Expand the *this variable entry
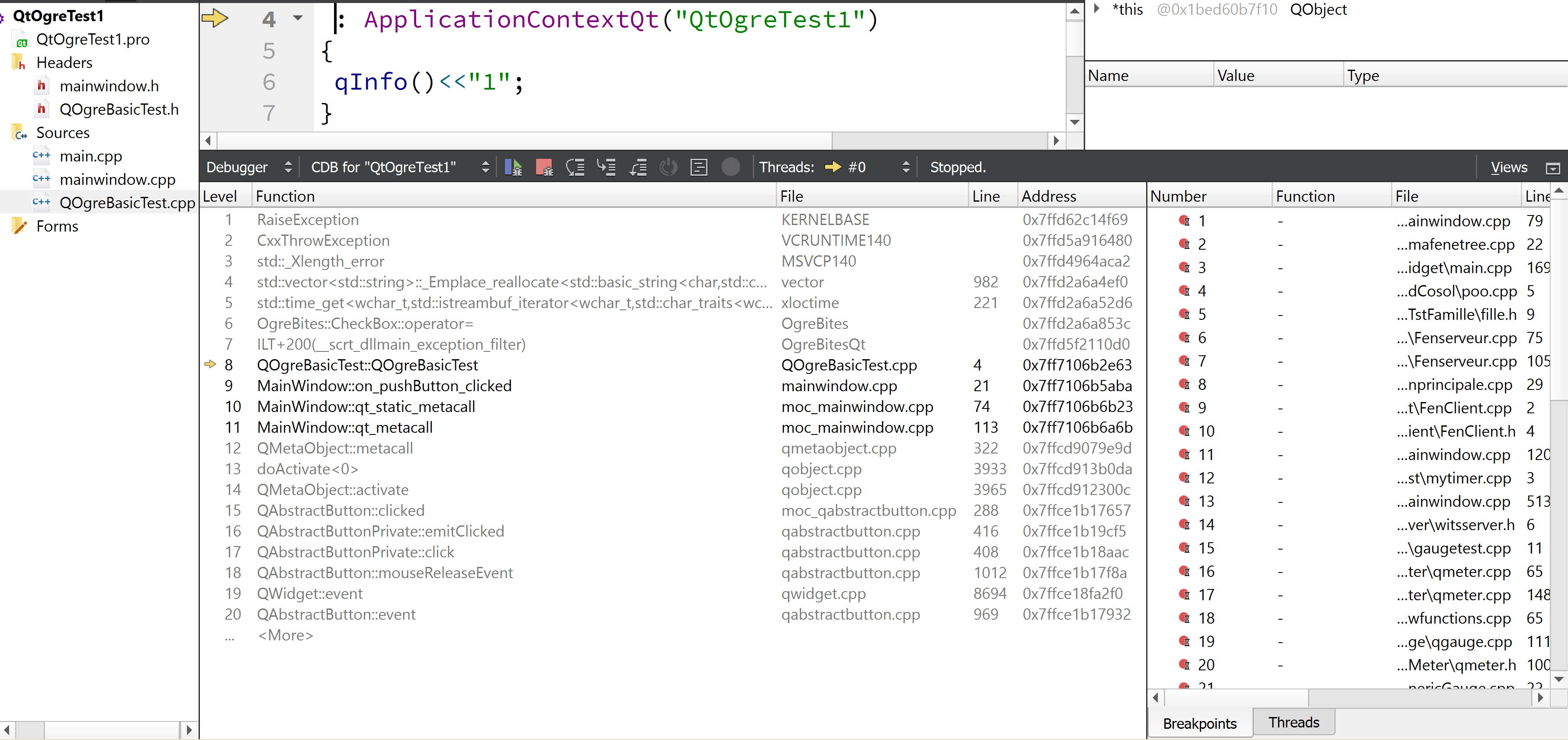The width and height of the screenshot is (1568, 740). coord(1096,9)
